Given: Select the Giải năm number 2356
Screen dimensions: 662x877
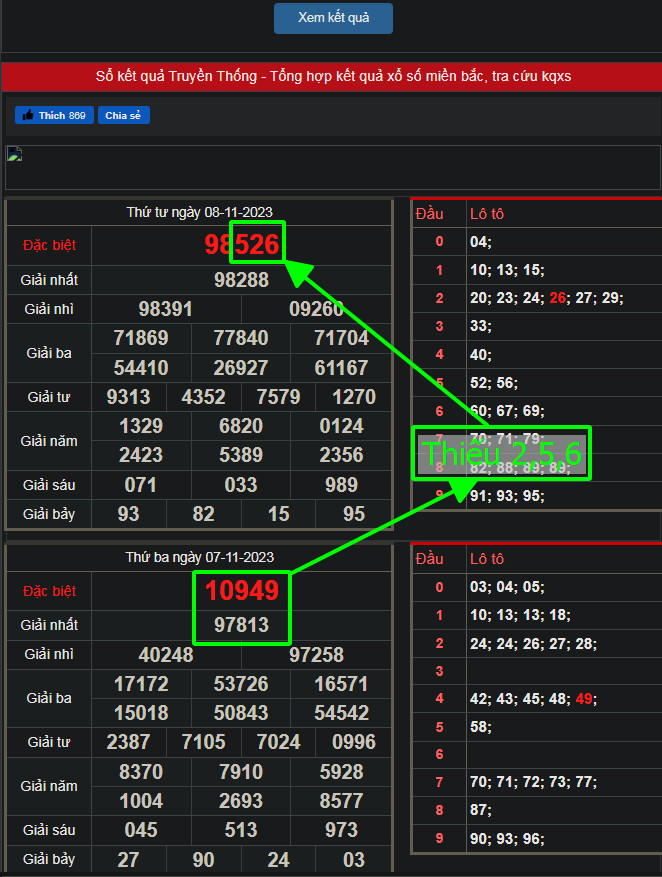Looking at the screenshot, I should pos(341,455).
